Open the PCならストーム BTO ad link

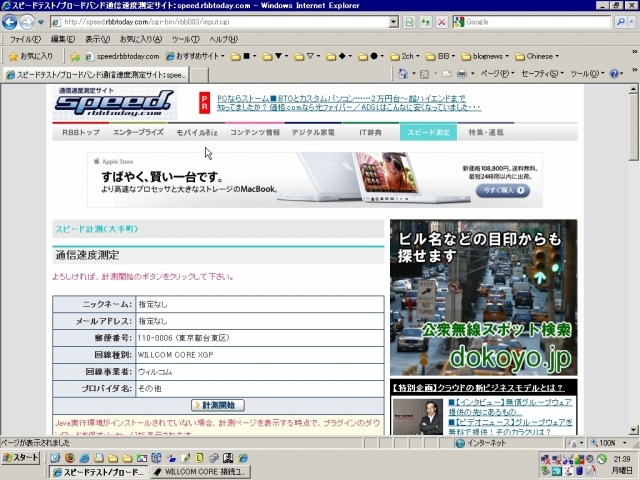point(341,98)
